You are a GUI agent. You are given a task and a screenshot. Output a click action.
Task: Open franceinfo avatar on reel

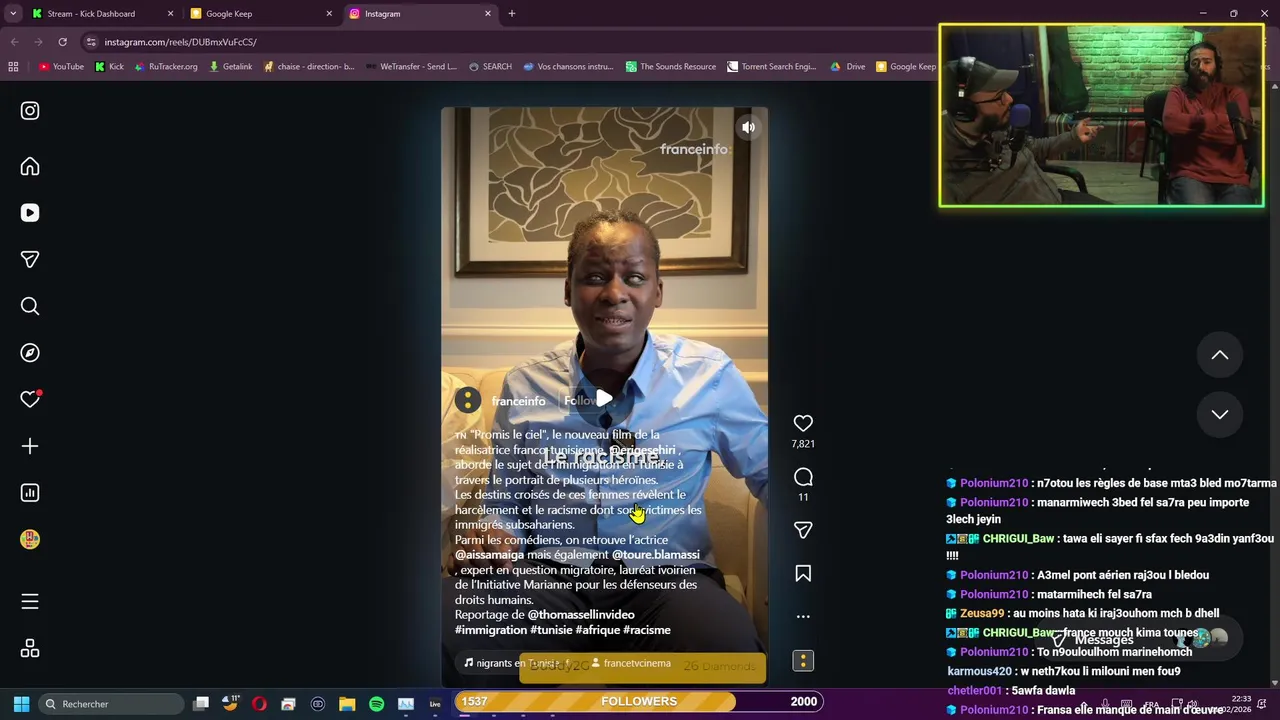click(467, 400)
